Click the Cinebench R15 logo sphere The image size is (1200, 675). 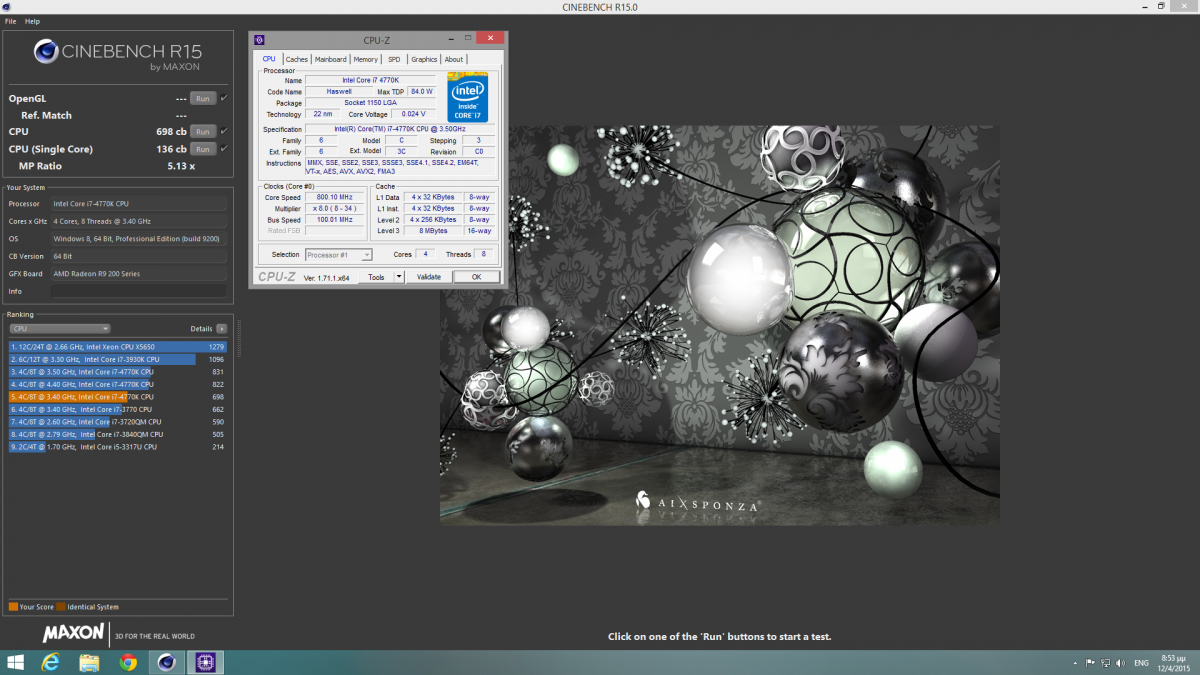coord(46,50)
